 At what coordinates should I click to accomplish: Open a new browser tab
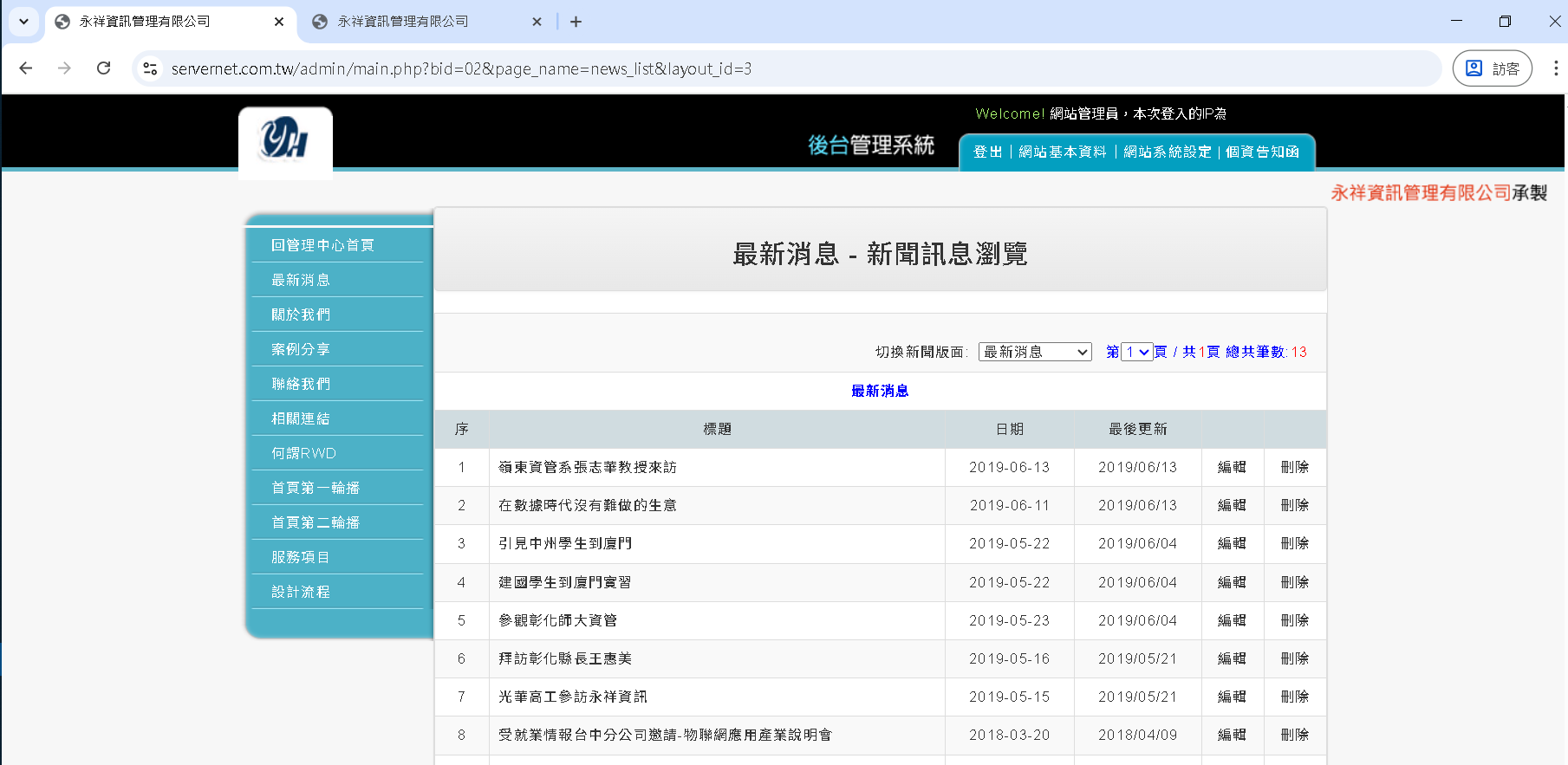[576, 22]
